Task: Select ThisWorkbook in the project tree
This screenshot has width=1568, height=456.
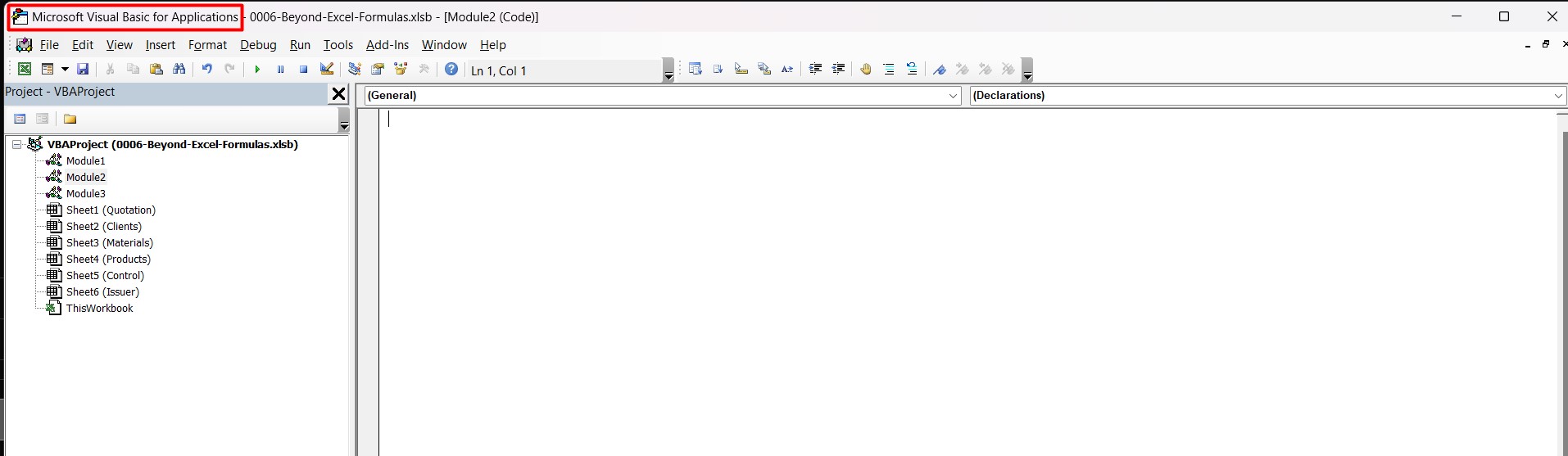Action: pyautogui.click(x=99, y=309)
